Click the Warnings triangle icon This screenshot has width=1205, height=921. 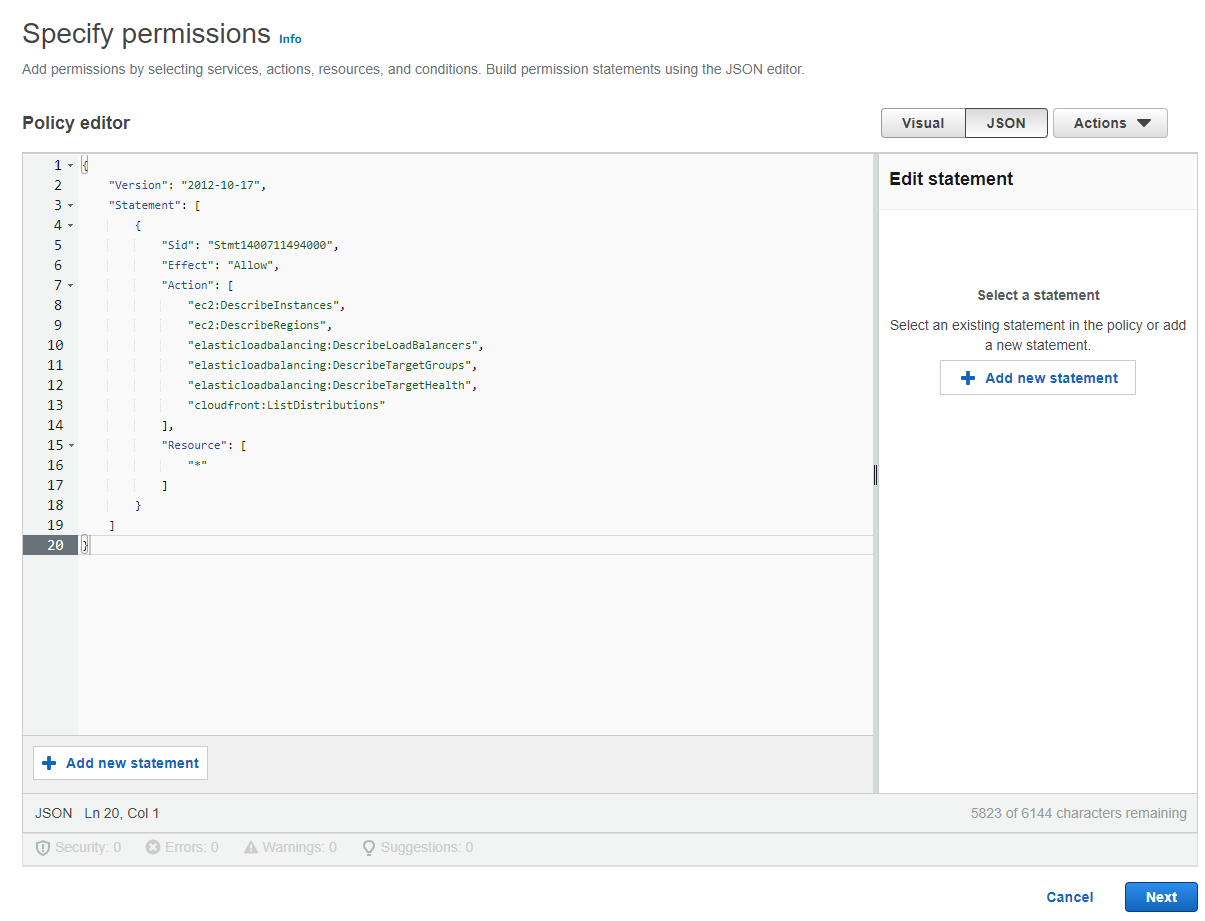[251, 848]
